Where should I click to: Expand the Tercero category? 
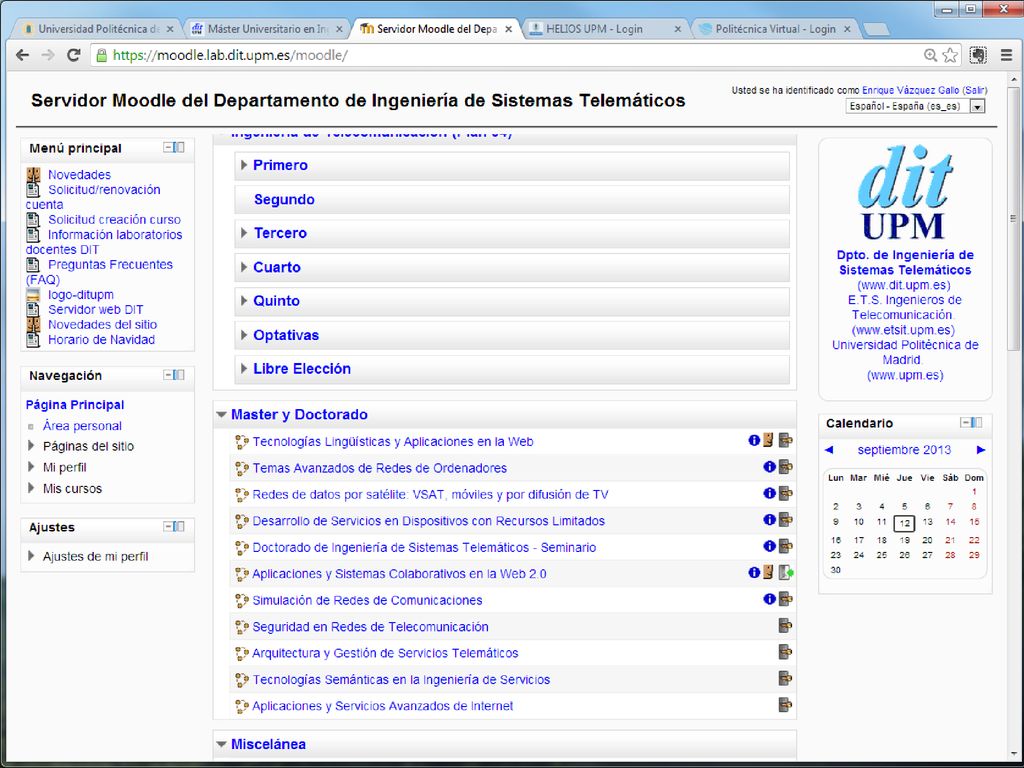pyautogui.click(x=244, y=233)
